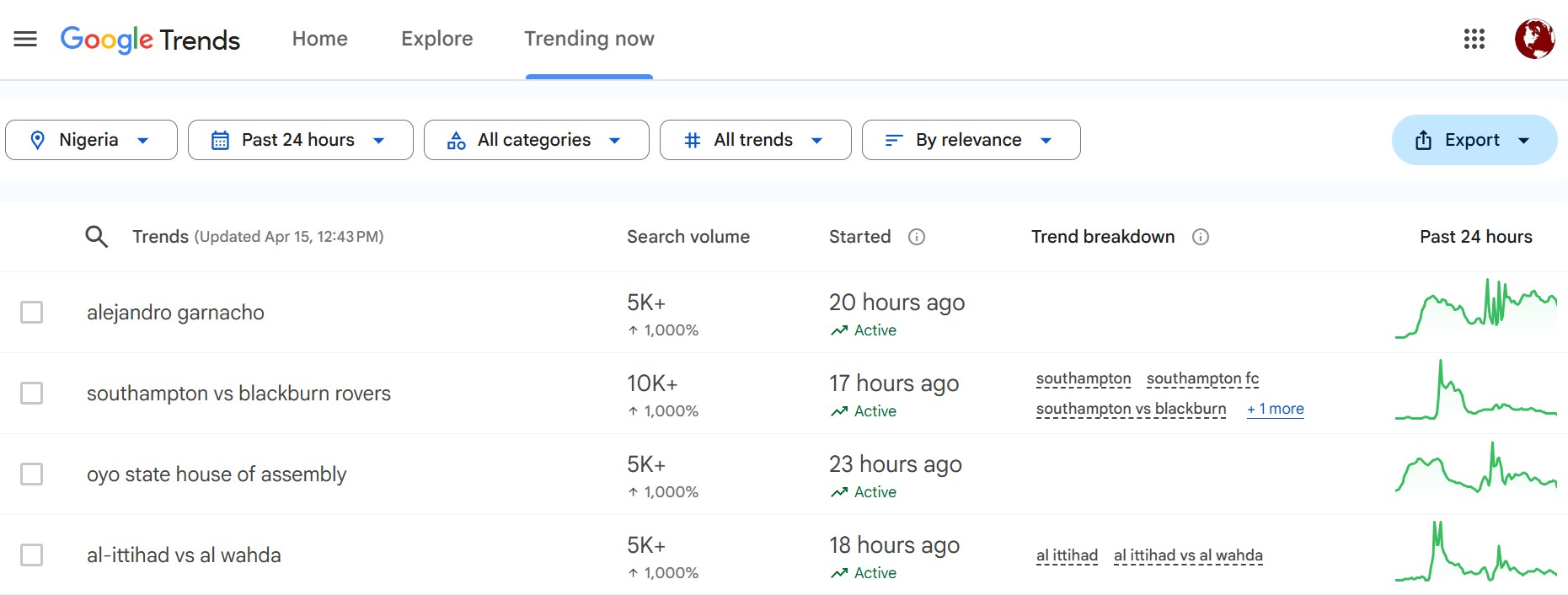Click the Started column header
Viewport: 1568px width, 595px height.
coord(859,237)
